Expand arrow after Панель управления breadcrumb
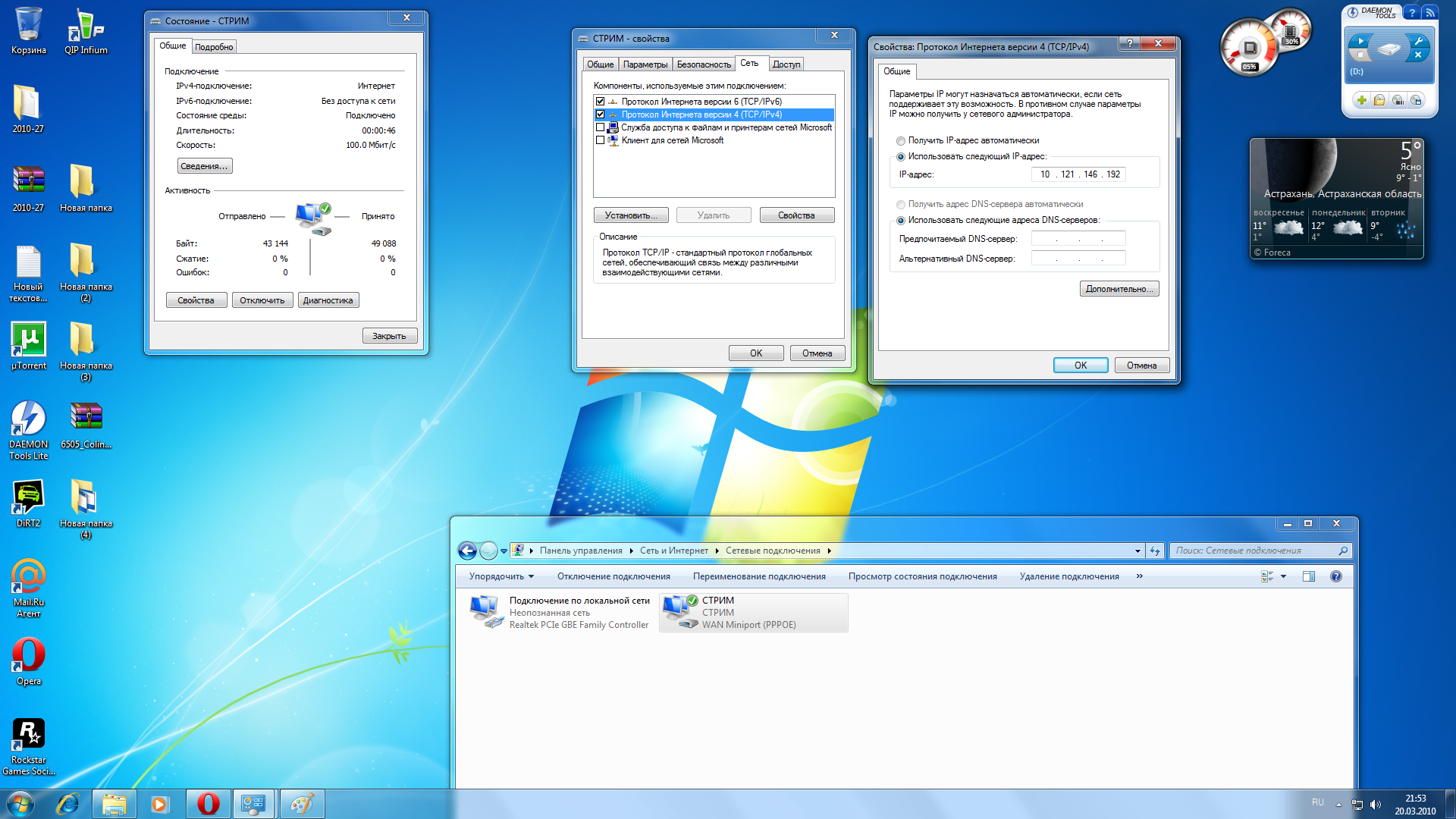 [x=631, y=551]
